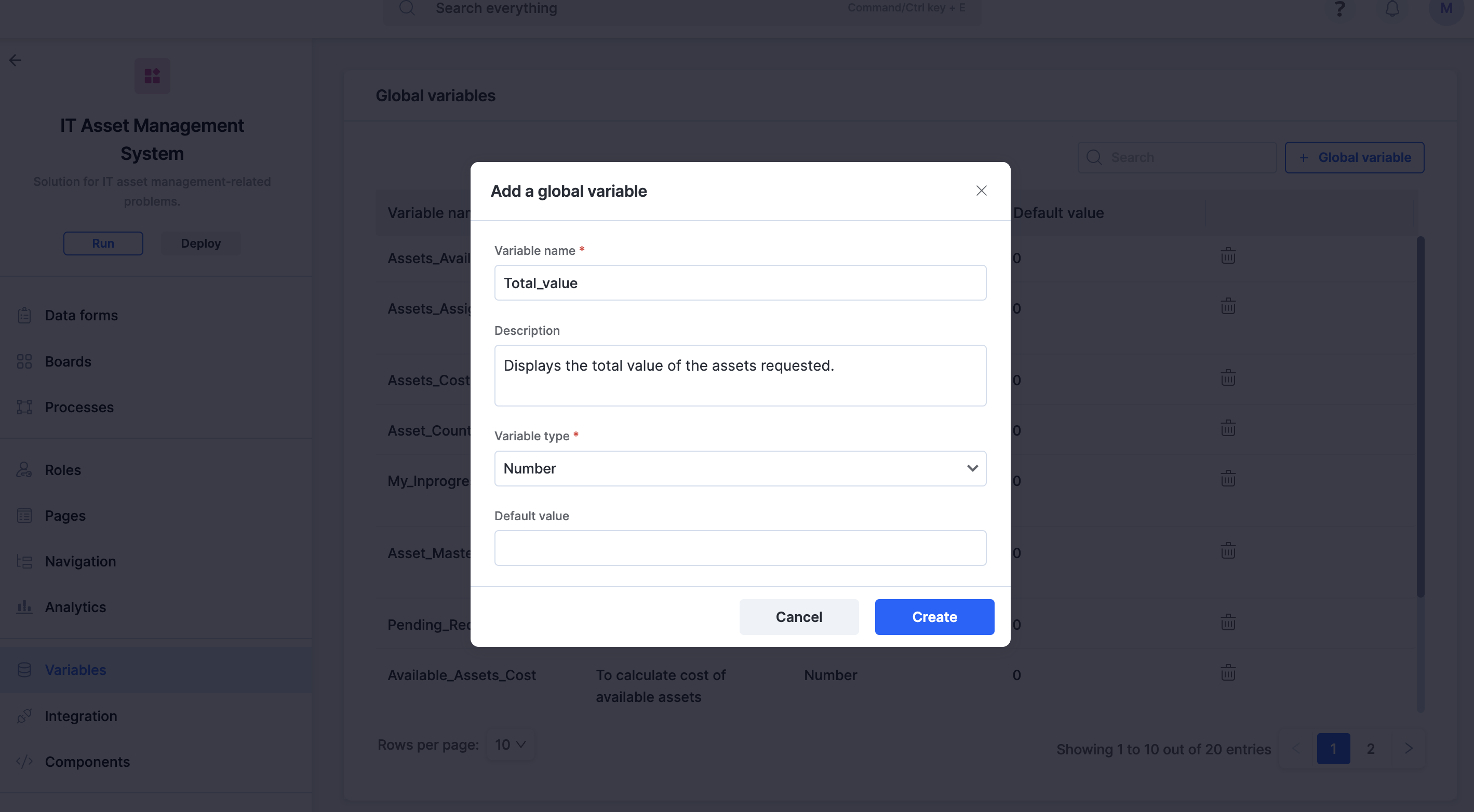Click the Create button
1474x812 pixels.
pos(934,616)
